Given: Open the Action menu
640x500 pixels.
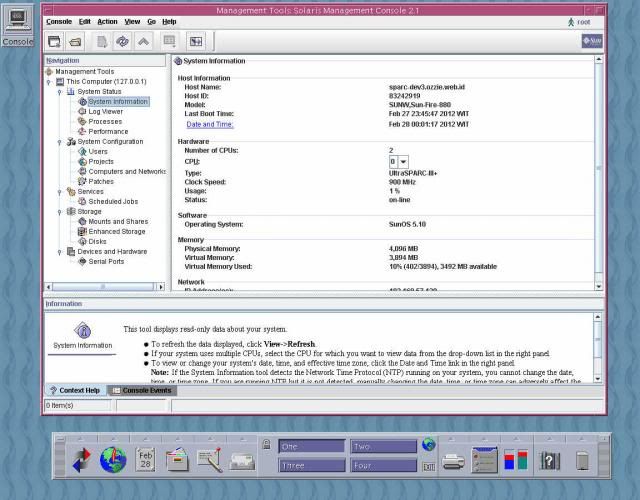Looking at the screenshot, I should (107, 22).
